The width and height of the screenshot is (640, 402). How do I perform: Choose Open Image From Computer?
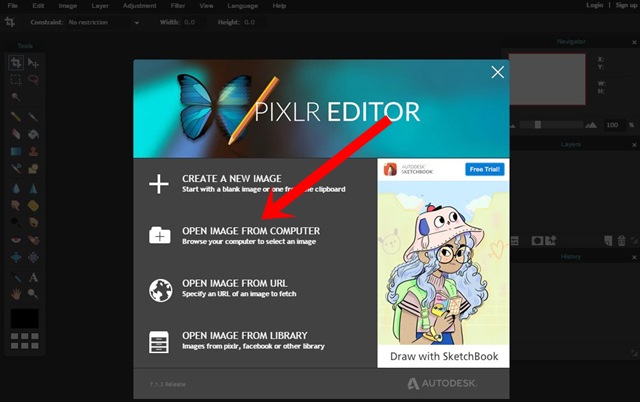coord(234,235)
